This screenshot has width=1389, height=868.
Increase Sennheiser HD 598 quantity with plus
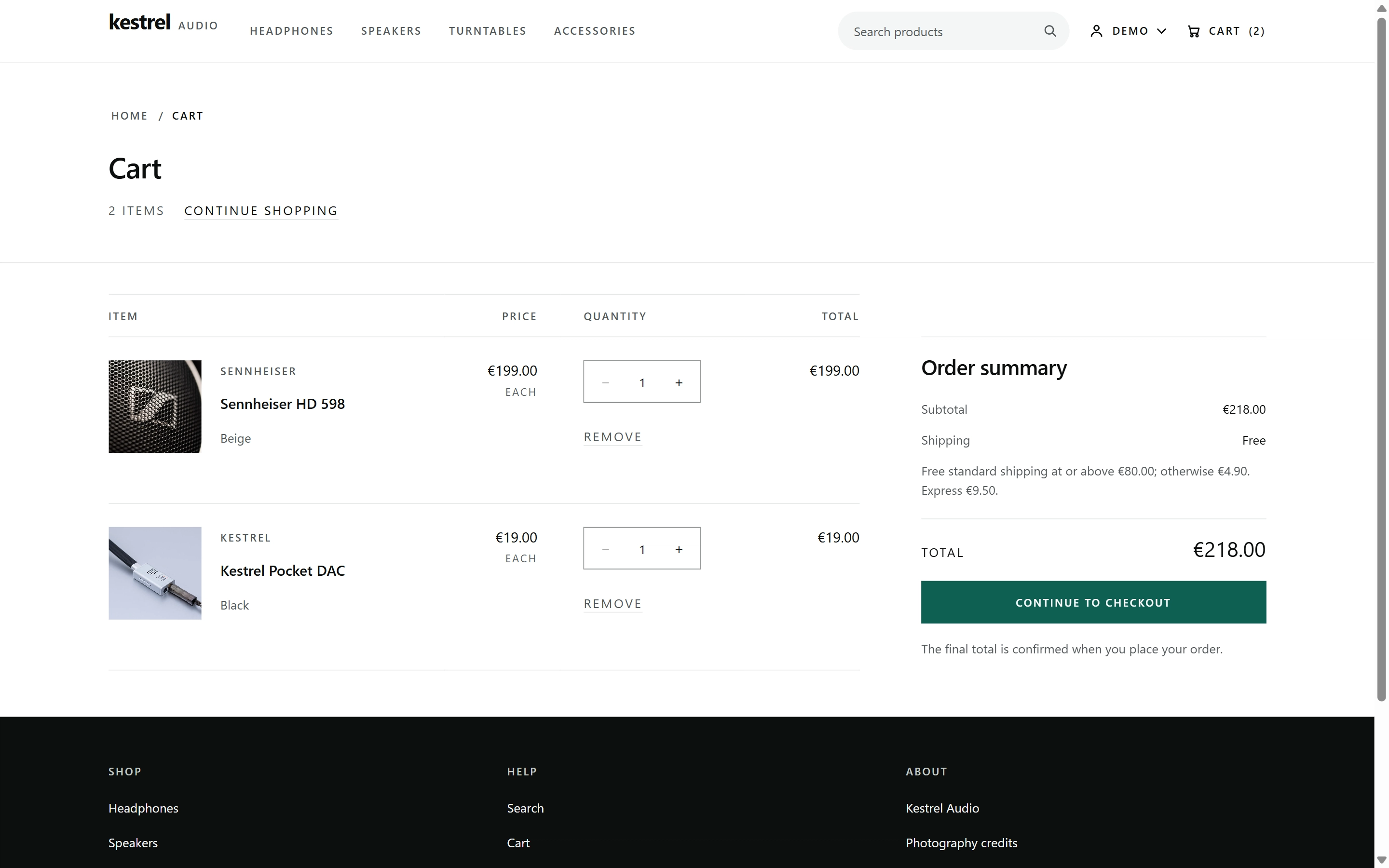pos(679,382)
